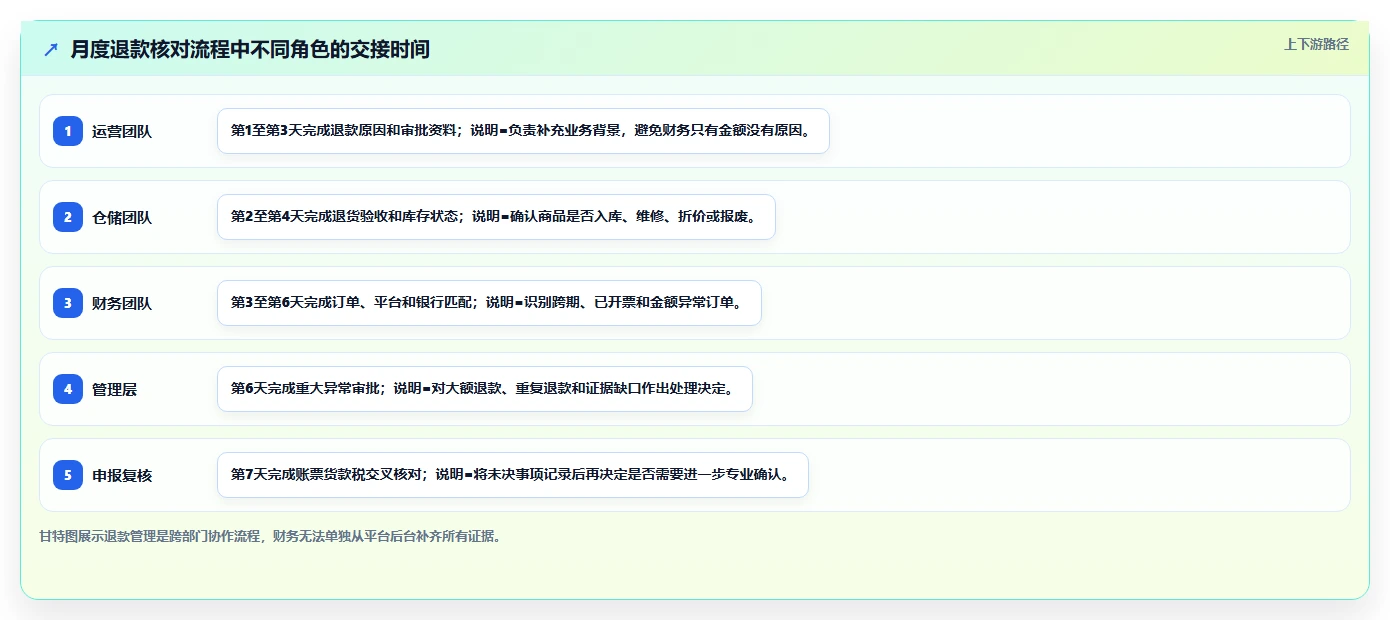Open the '第3至第6天完成订单、平台和银行匹配' card
1390x620 pixels.
[x=489, y=303]
